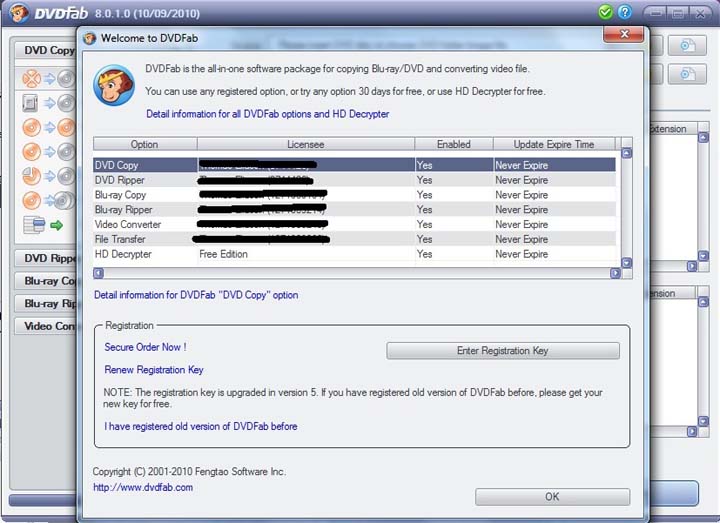Open the DVD Ripper sidebar tab
The height and width of the screenshot is (523, 720).
(46, 258)
